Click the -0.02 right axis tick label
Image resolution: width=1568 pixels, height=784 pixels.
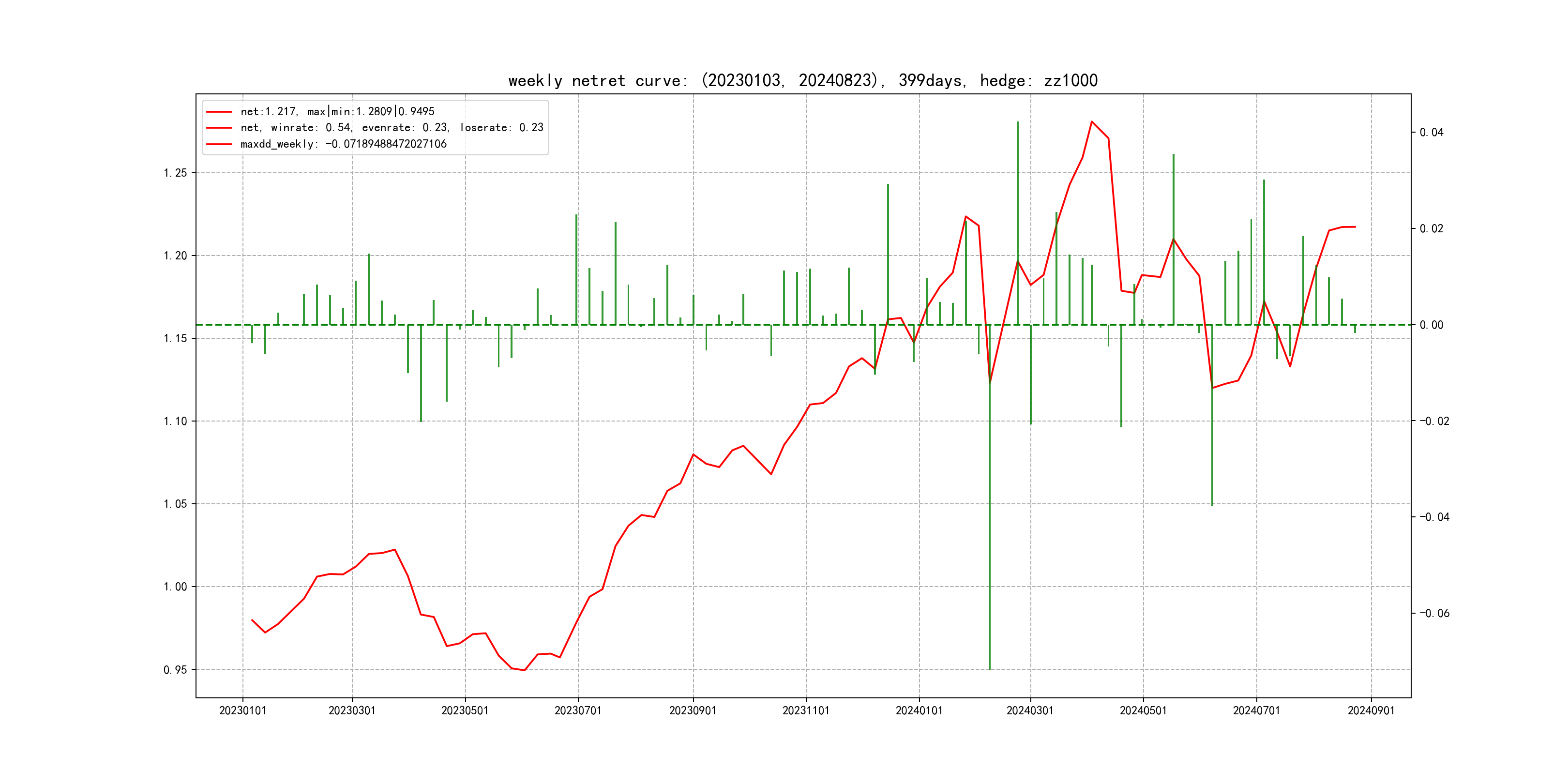(1434, 421)
